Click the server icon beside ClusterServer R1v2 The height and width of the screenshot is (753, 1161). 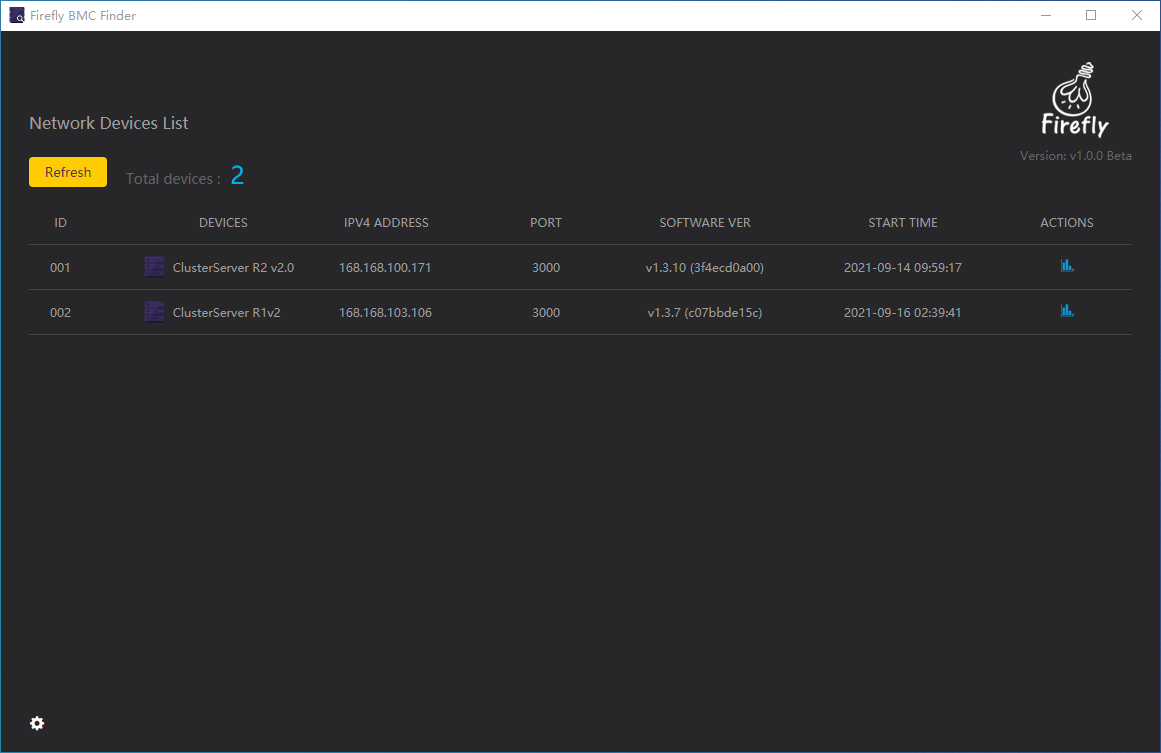coord(154,312)
